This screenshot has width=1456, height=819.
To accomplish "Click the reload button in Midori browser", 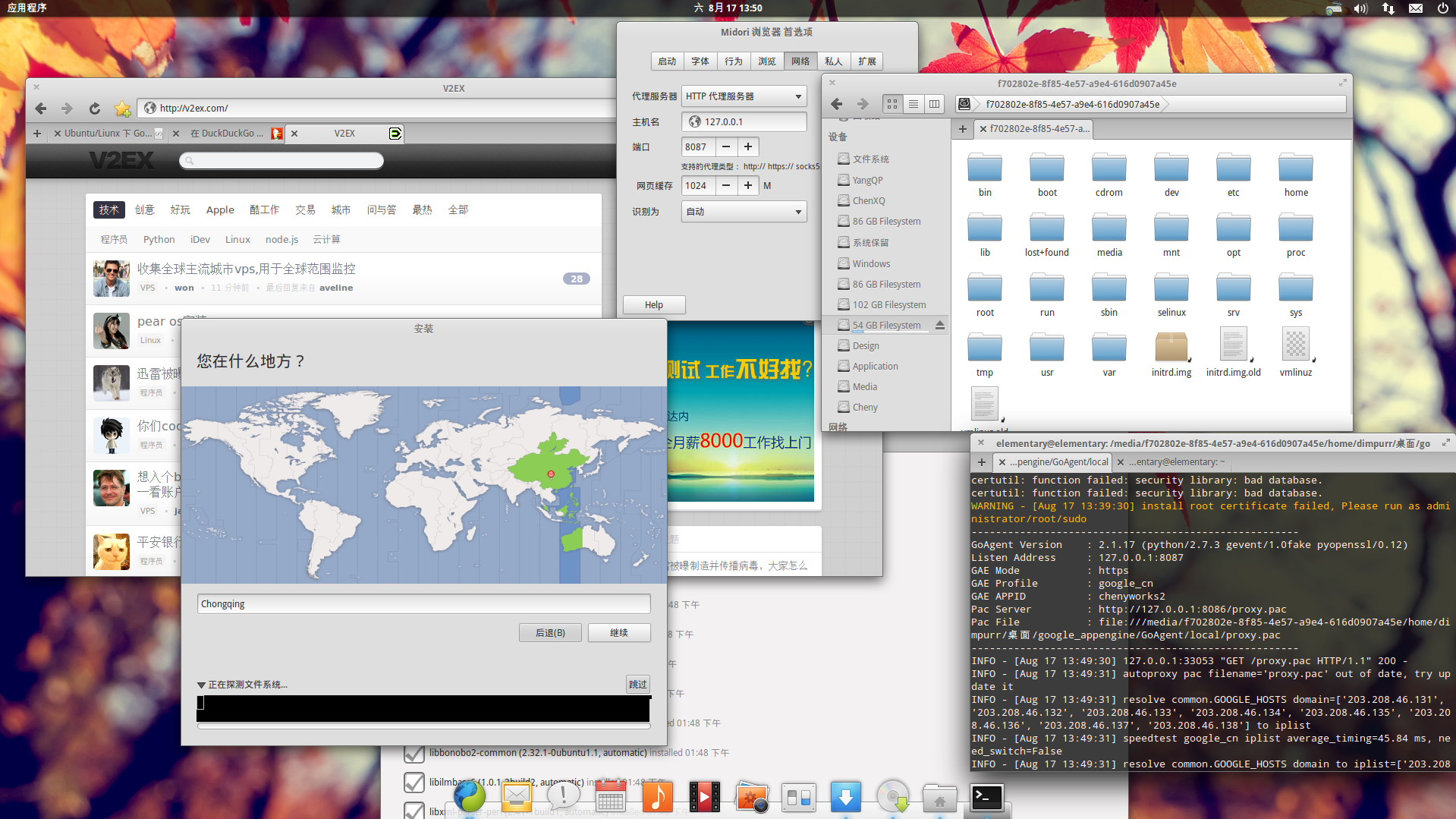I will pyautogui.click(x=94, y=109).
